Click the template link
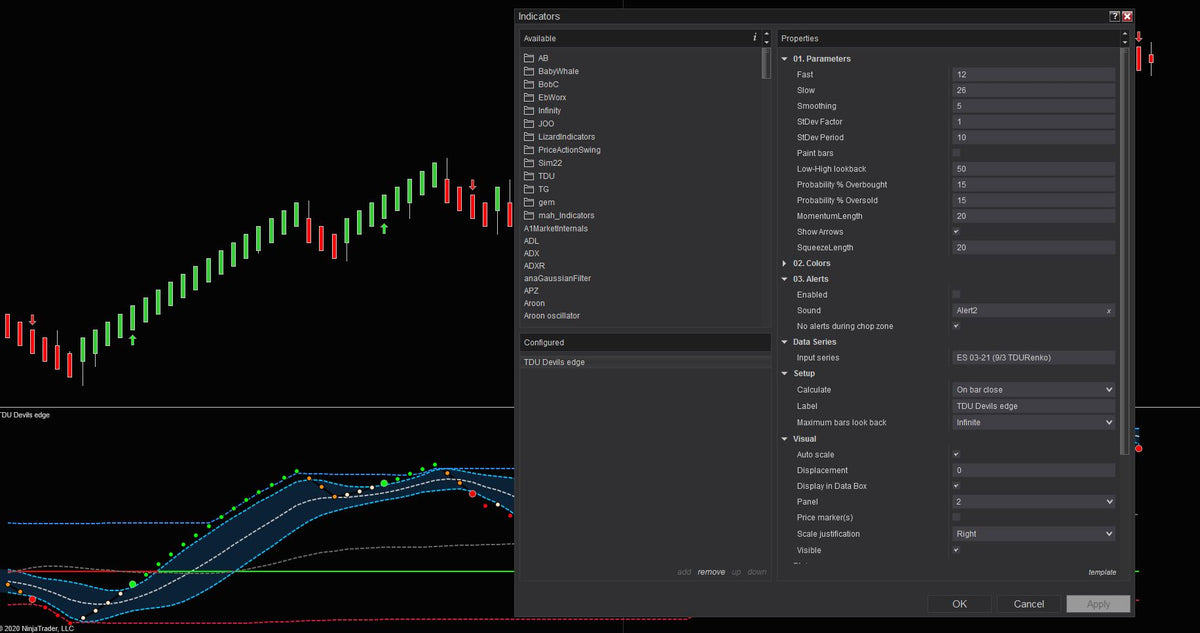The image size is (1200, 633). [x=1100, y=572]
